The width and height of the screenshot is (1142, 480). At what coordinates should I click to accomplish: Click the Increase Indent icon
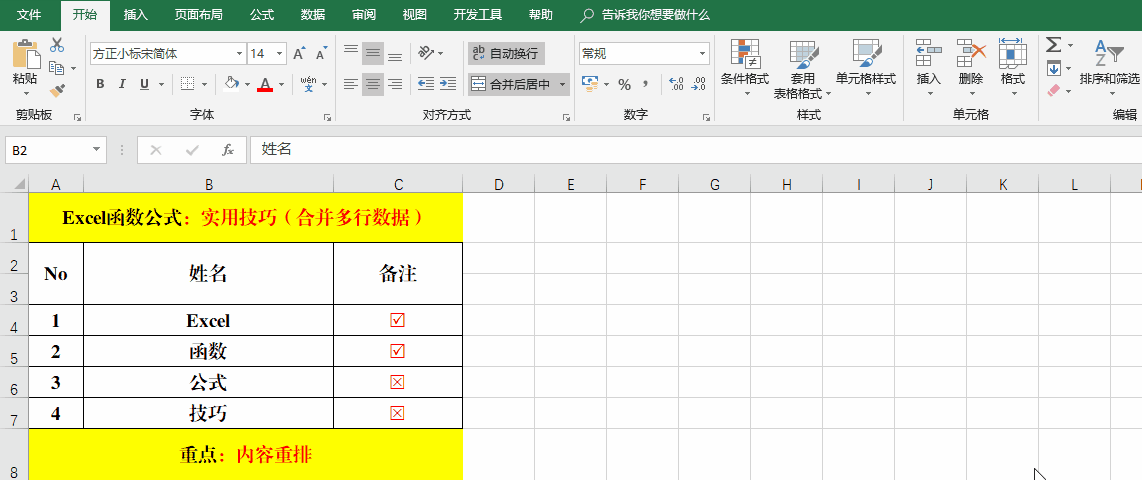tap(448, 84)
